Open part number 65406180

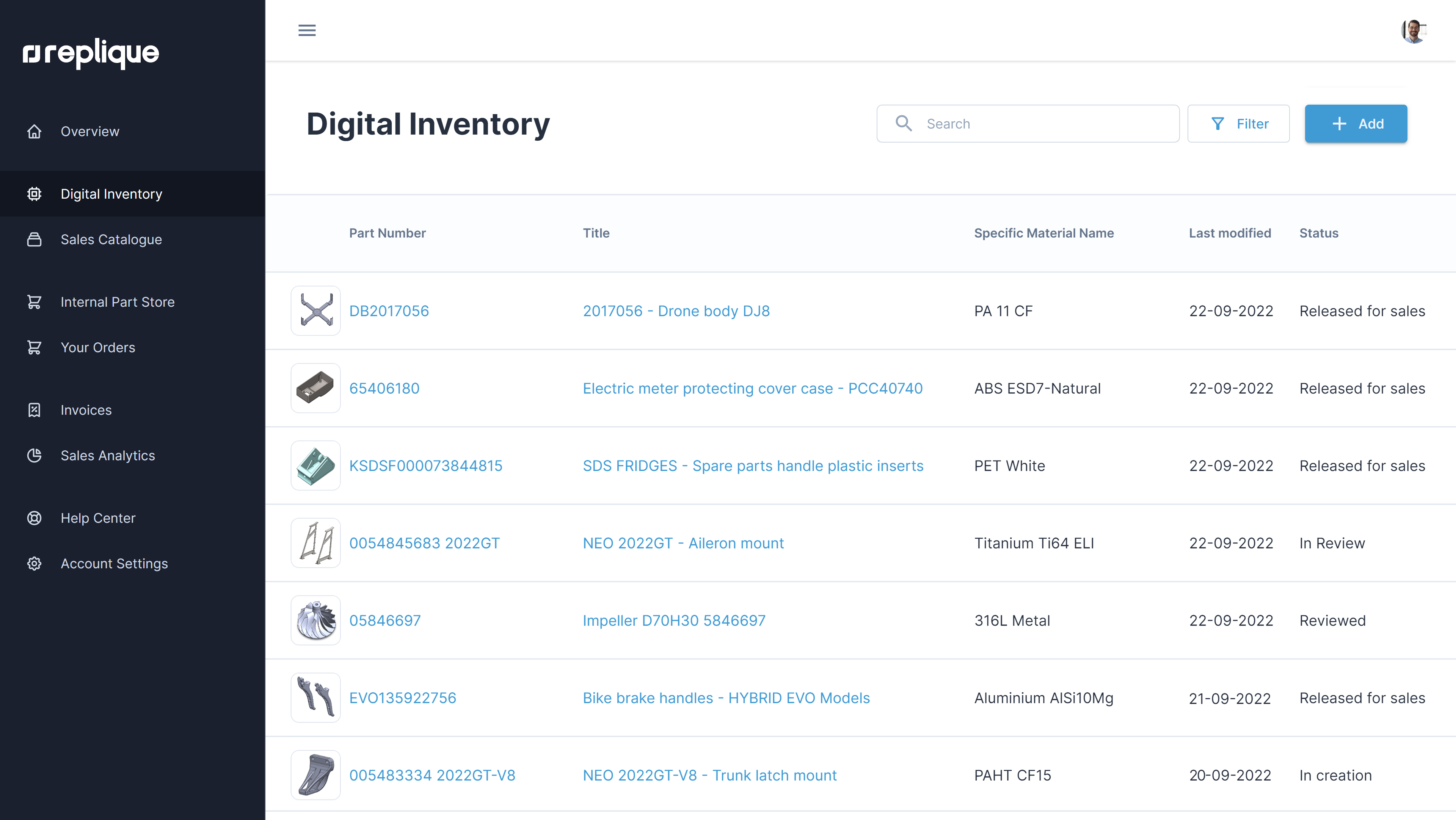pyautogui.click(x=384, y=388)
